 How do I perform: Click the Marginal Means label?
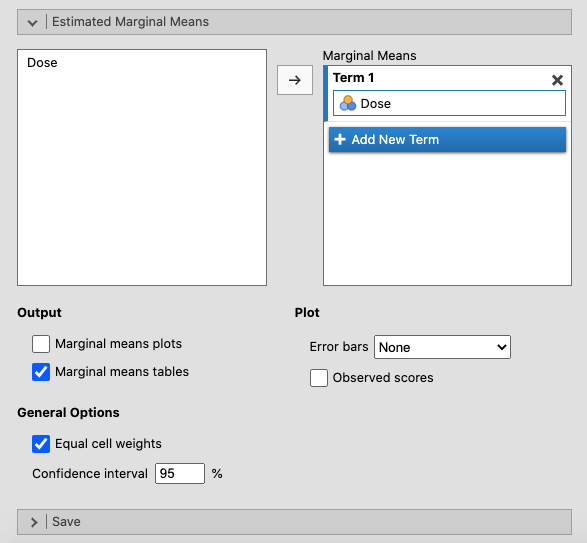(369, 56)
